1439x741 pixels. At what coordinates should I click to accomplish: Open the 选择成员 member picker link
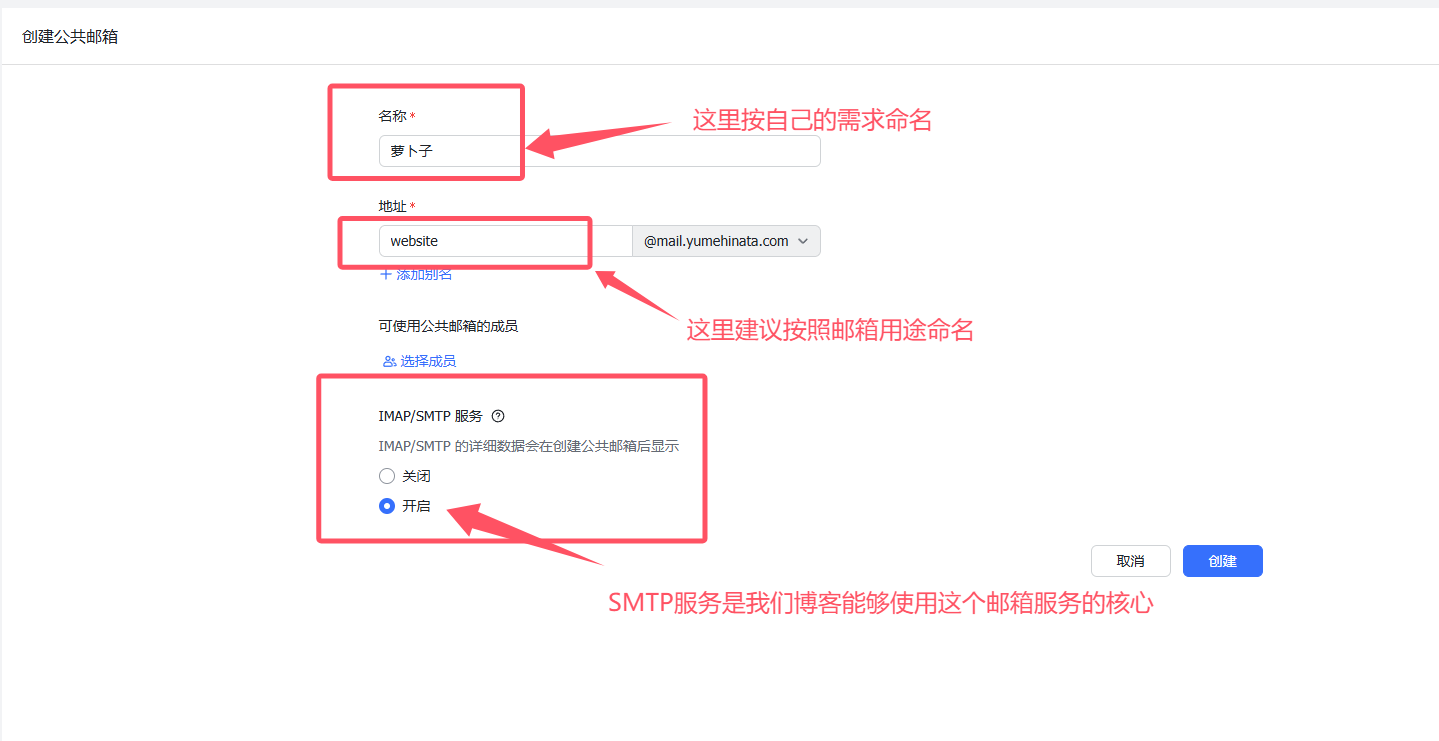pyautogui.click(x=428, y=361)
